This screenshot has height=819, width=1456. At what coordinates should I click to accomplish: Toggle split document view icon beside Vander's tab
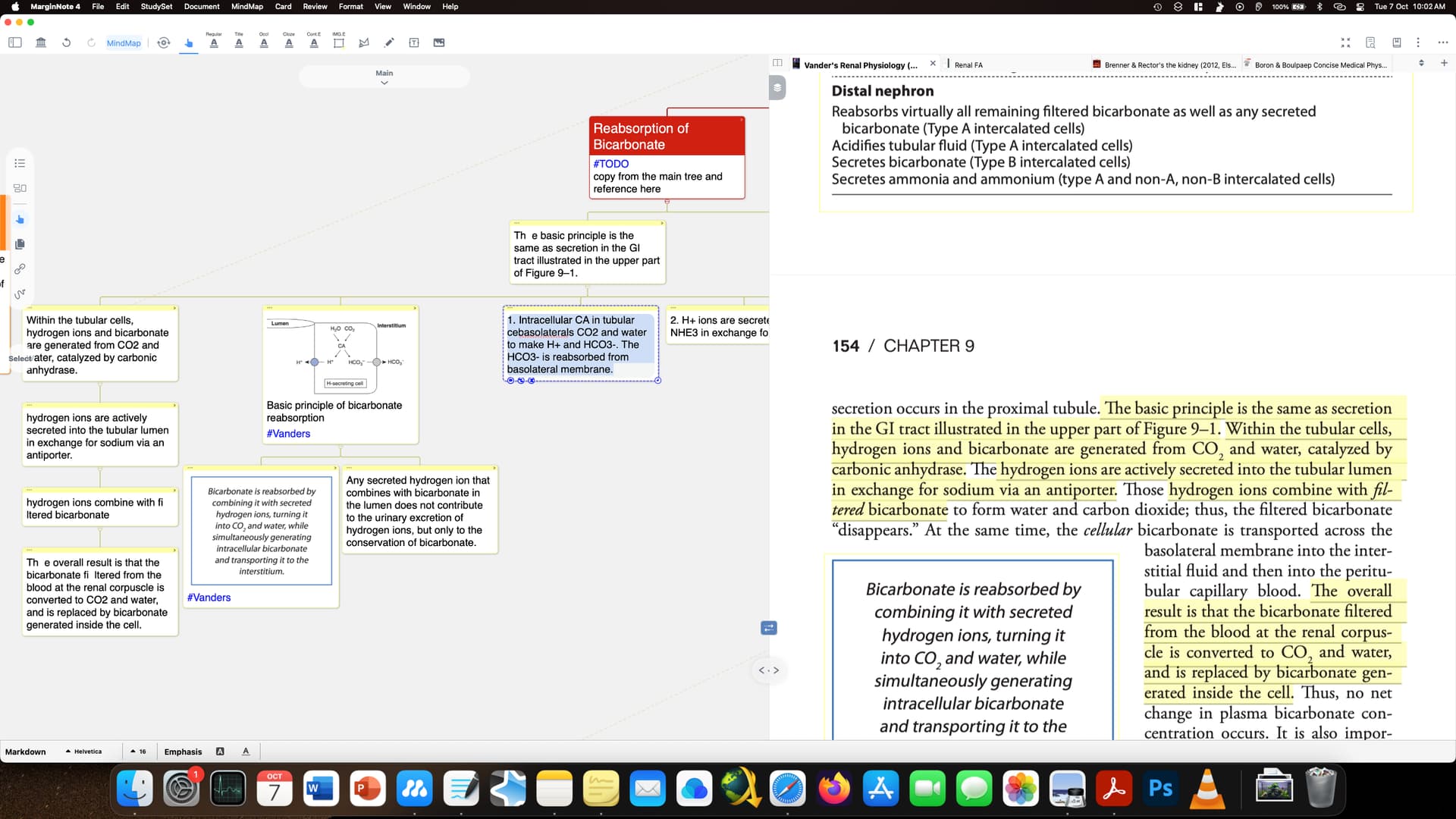tap(777, 63)
